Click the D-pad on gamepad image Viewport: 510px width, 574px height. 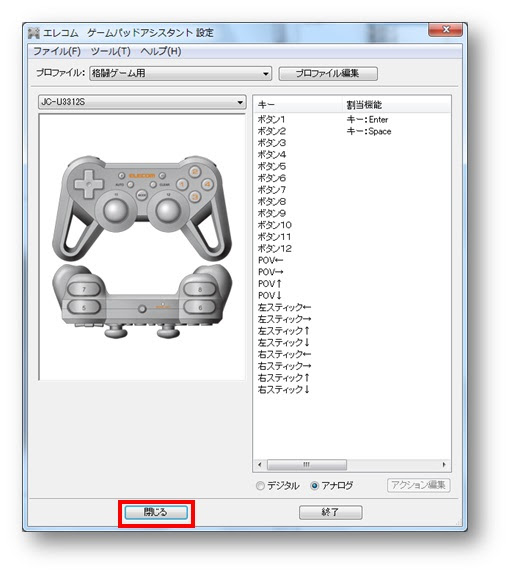click(x=88, y=183)
